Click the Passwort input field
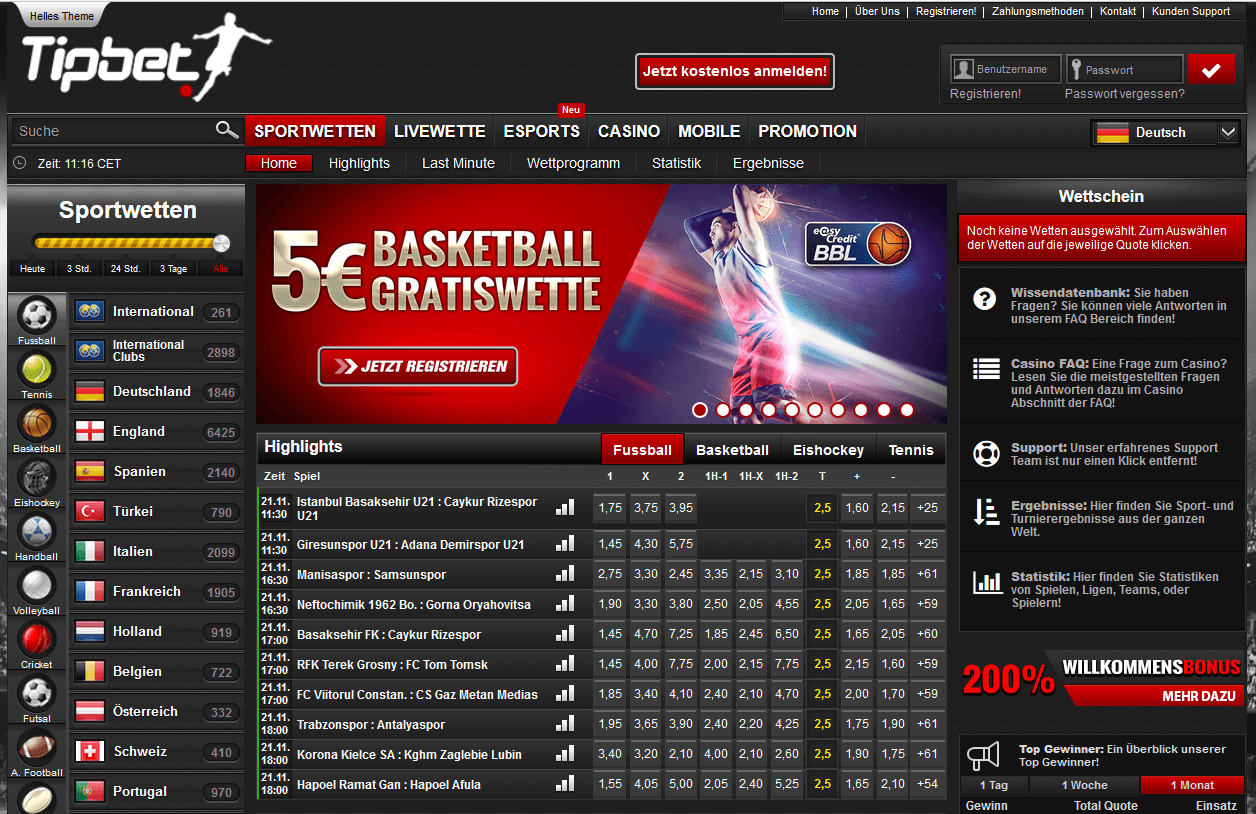 coord(1125,69)
